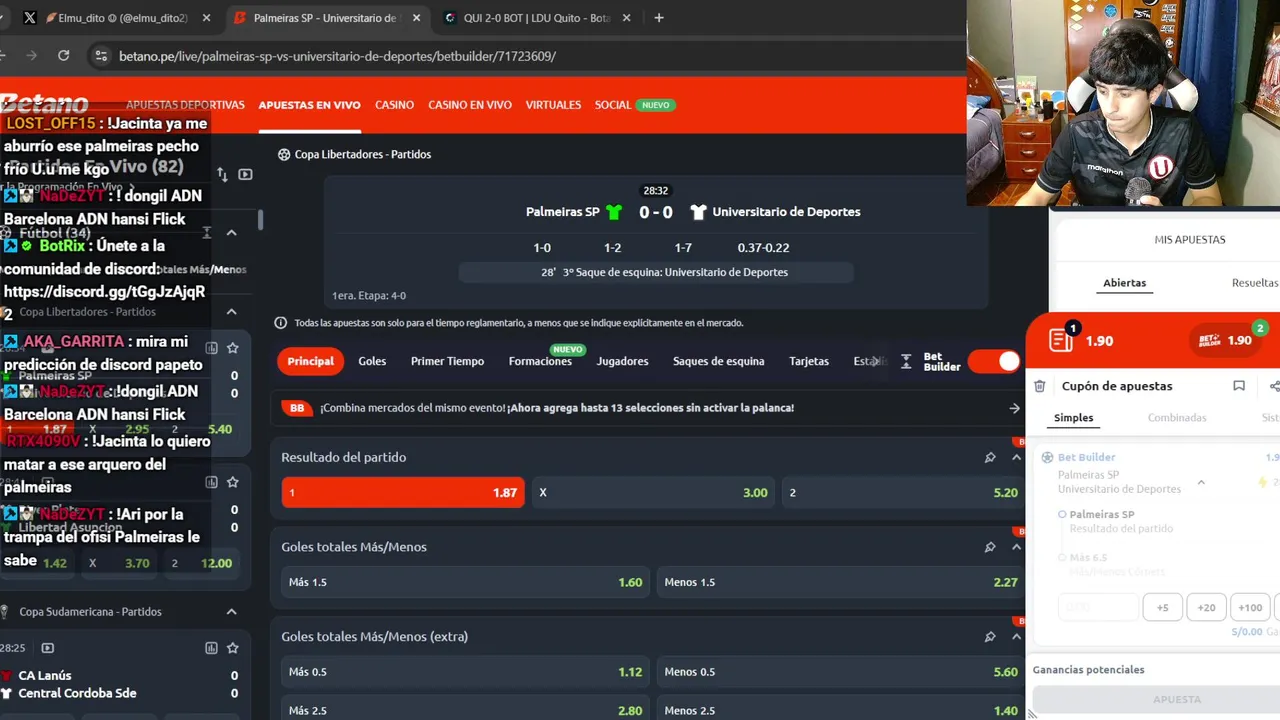This screenshot has height=720, width=1280.
Task: Close the Elmu_dito X tab
Action: 207,18
